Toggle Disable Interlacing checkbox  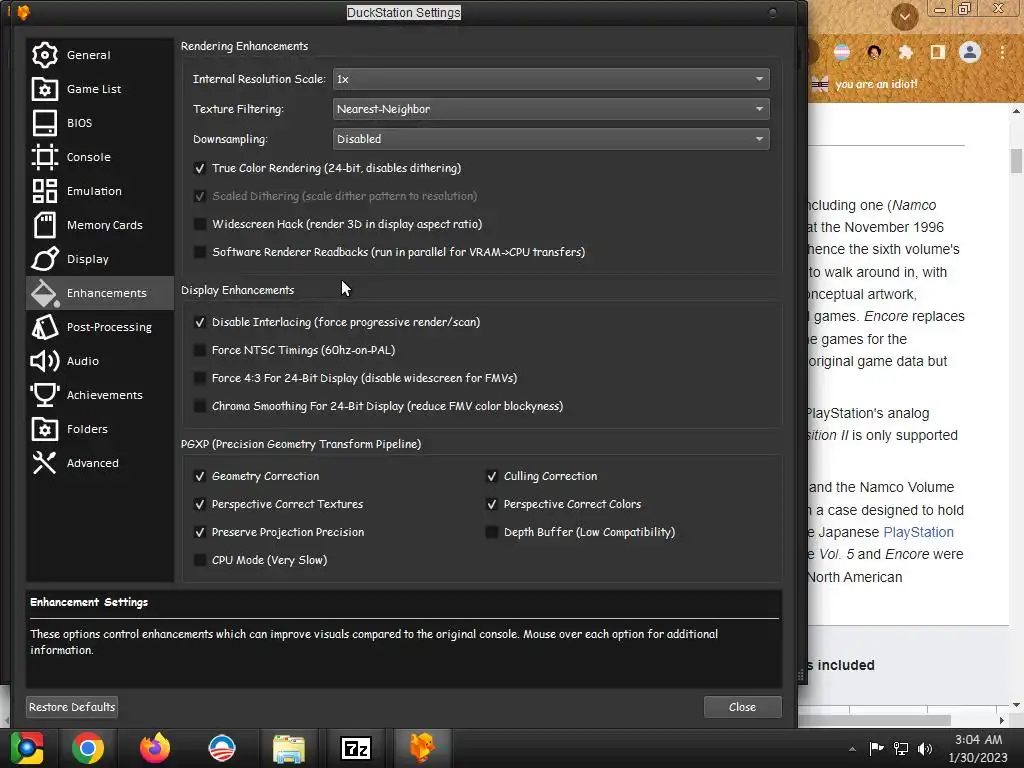[200, 322]
